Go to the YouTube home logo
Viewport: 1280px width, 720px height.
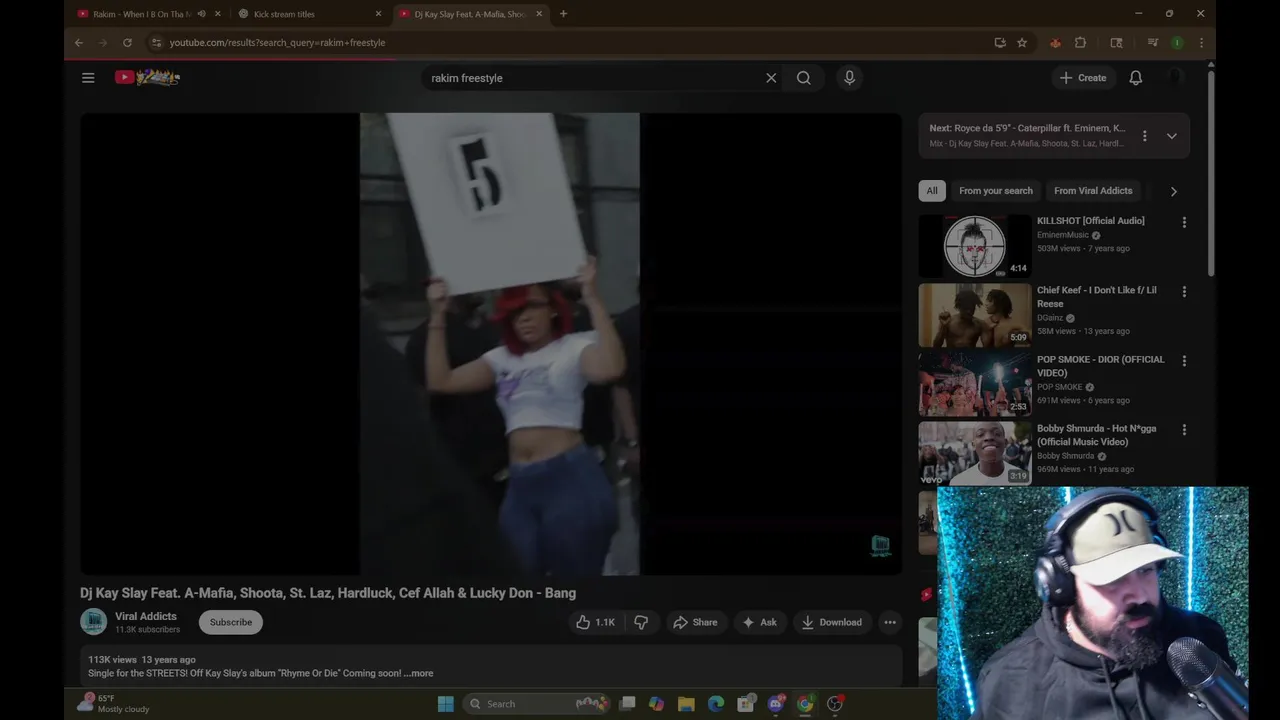pos(147,77)
